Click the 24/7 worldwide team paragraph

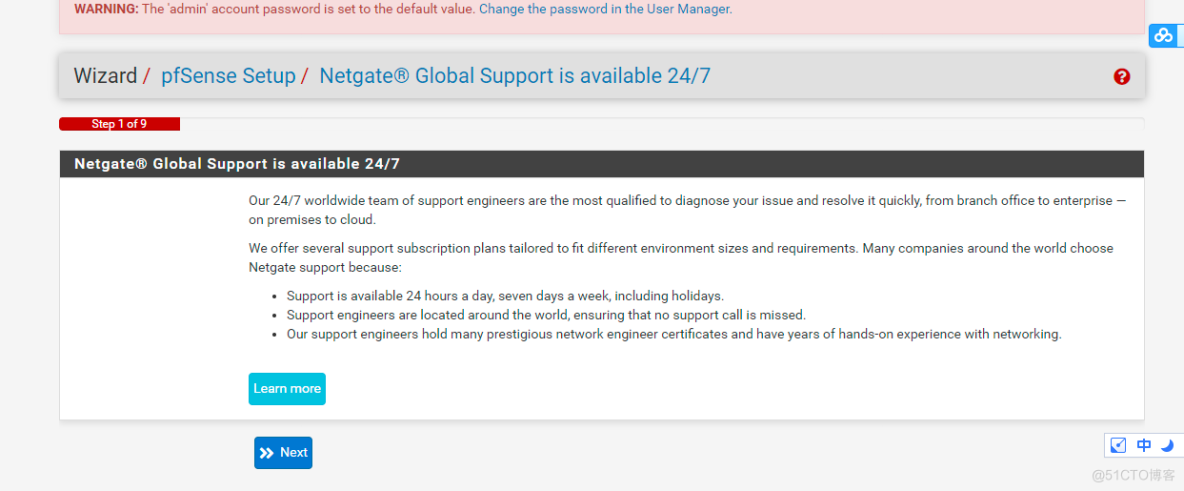point(687,210)
